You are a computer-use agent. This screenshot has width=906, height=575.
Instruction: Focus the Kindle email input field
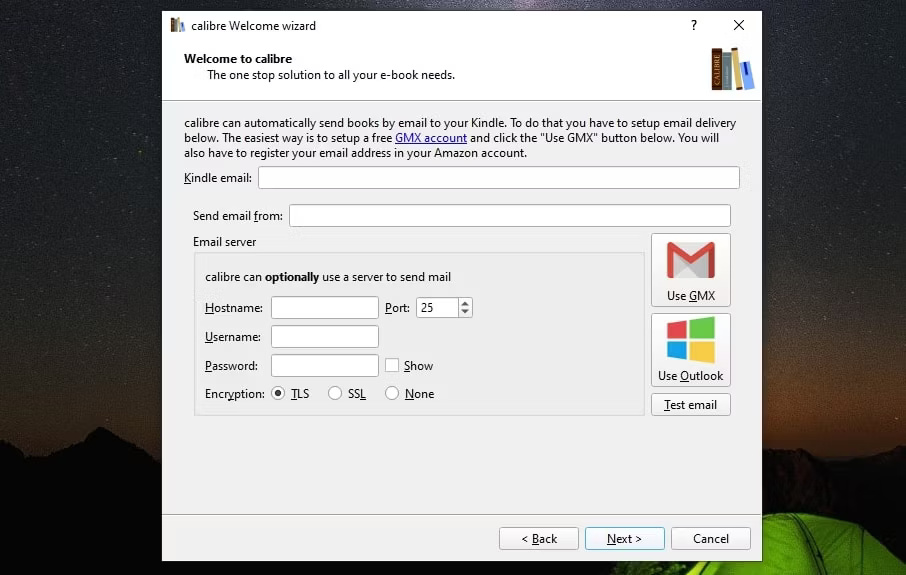coord(499,177)
